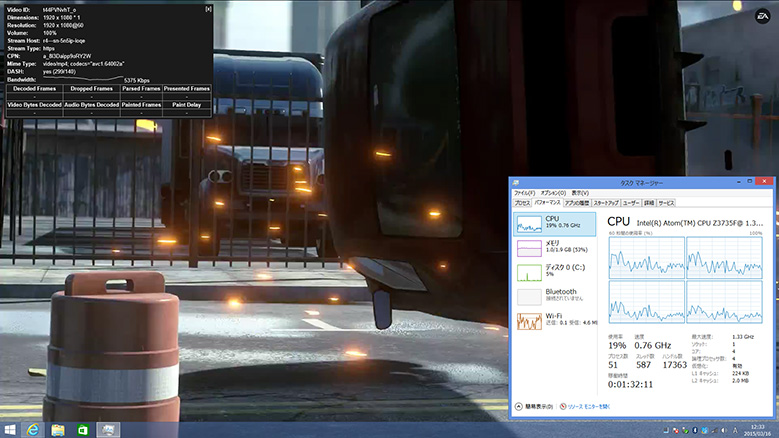Open File Explorer from the taskbar

pos(58,430)
